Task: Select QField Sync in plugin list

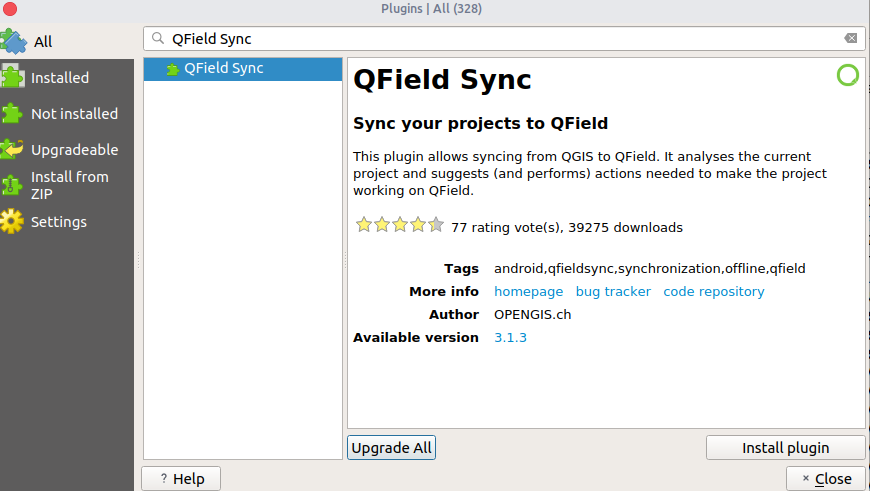Action: 243,69
